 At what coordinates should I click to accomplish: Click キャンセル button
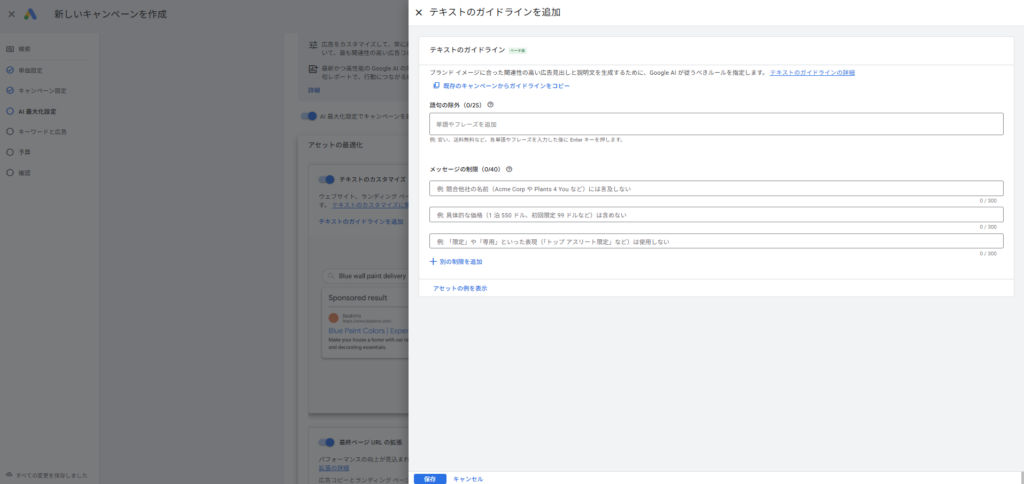click(468, 479)
